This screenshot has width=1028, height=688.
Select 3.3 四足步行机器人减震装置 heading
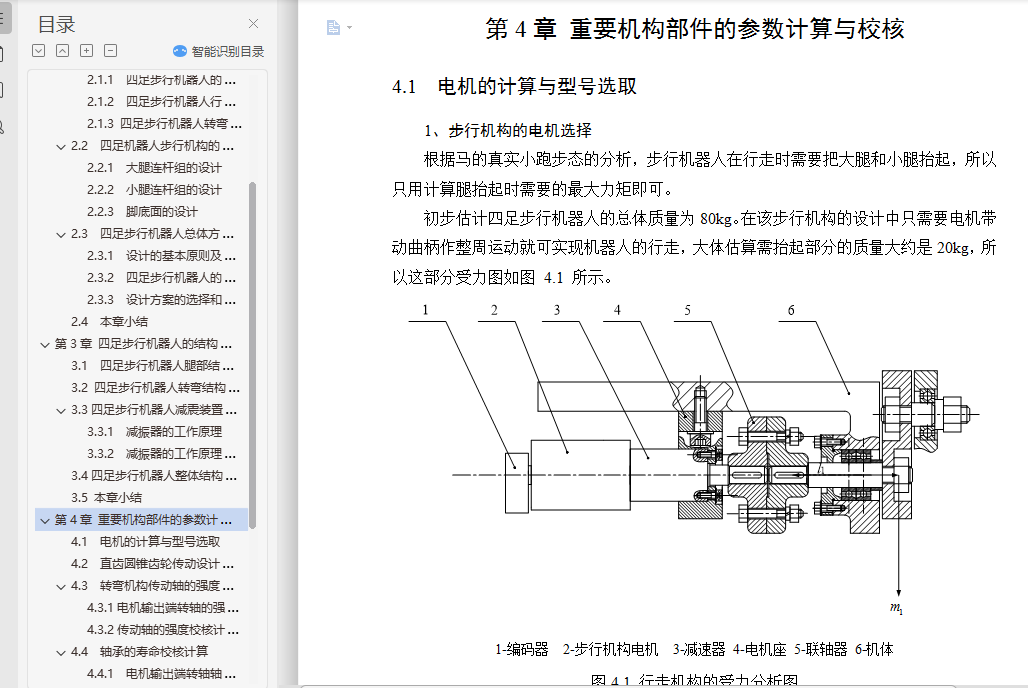coord(154,410)
